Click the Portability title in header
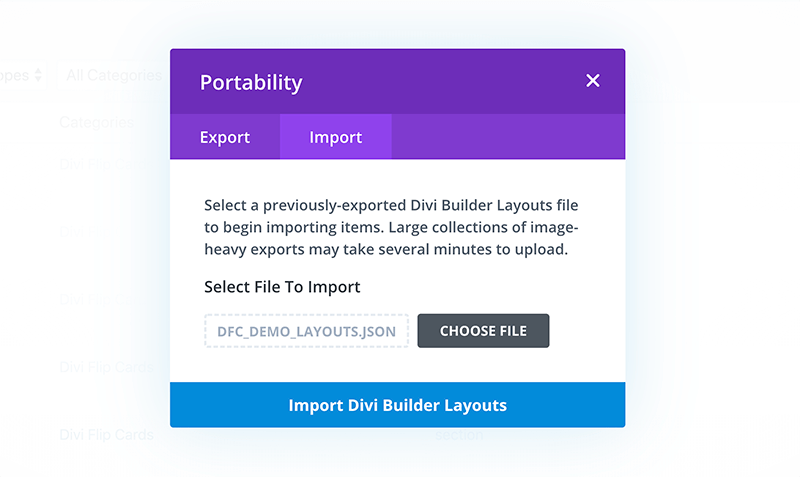This screenshot has width=800, height=477. click(x=251, y=82)
